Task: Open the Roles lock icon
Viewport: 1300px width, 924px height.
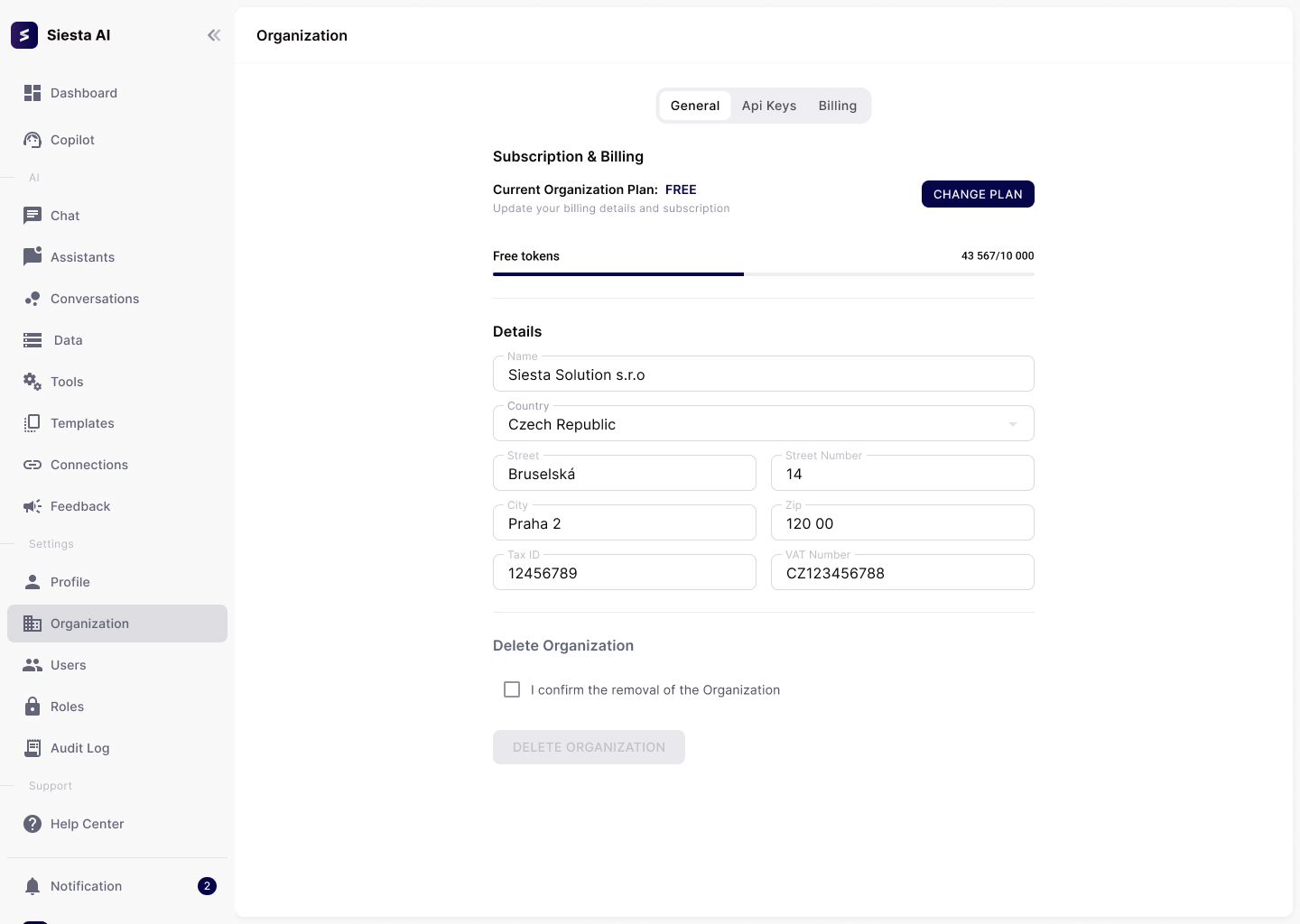Action: 32,707
